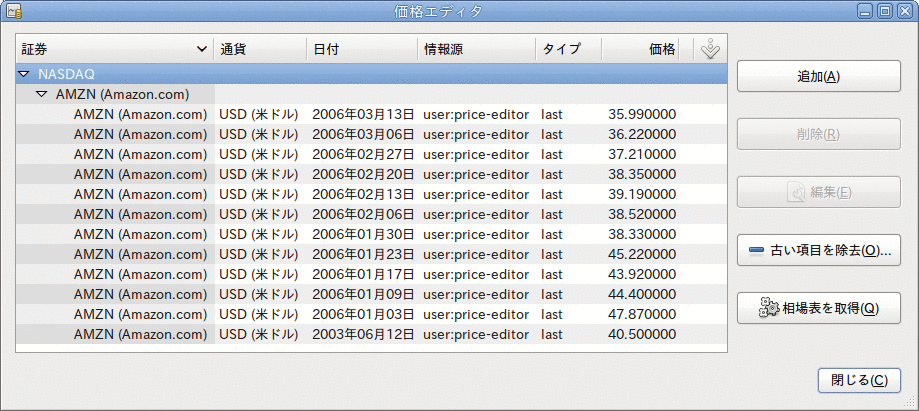Screen dimensions: 919x411
Task: Click the column chooser arrow icon
Action: pos(710,49)
